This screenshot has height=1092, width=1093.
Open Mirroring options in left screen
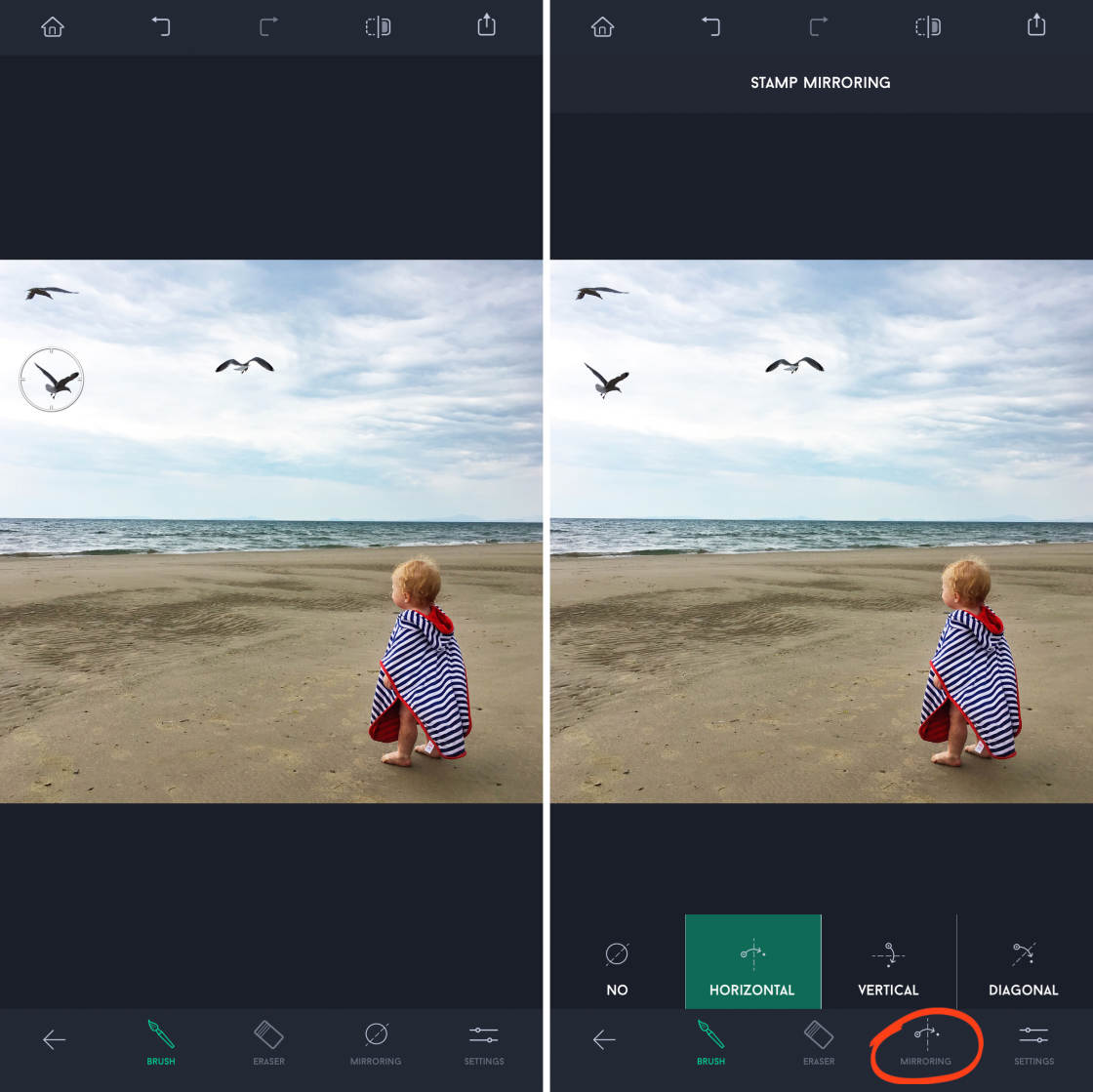pos(376,1042)
